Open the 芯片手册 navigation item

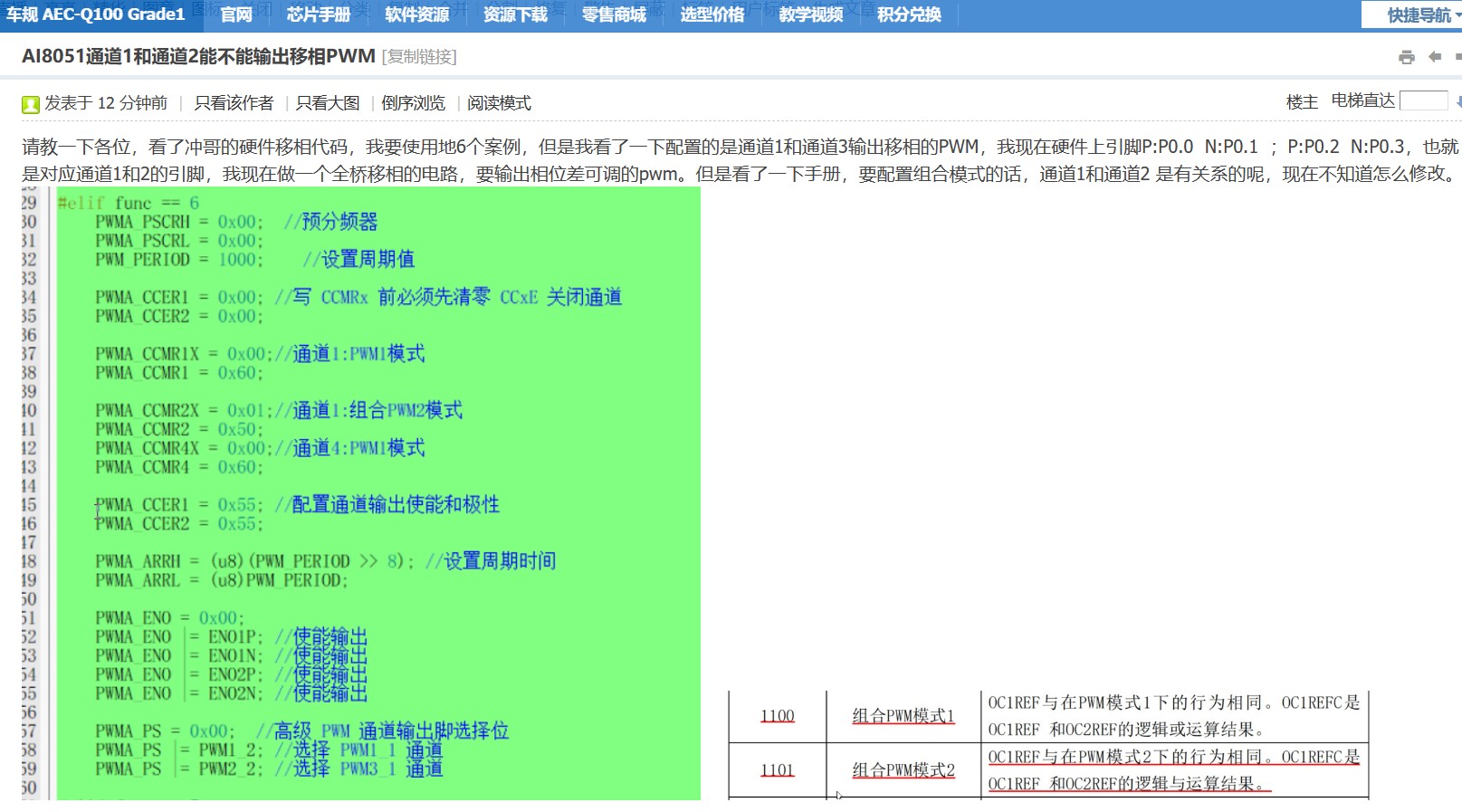pos(319,14)
